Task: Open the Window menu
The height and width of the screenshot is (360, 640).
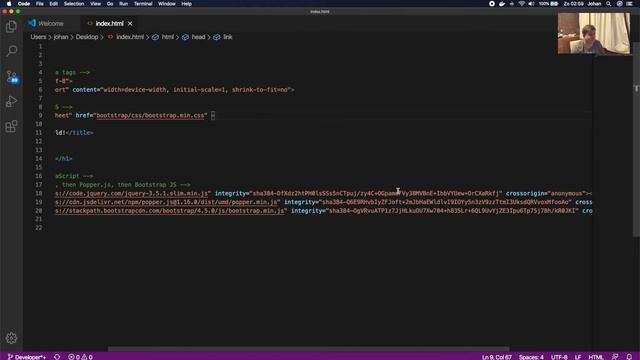Action: tap(167, 4)
